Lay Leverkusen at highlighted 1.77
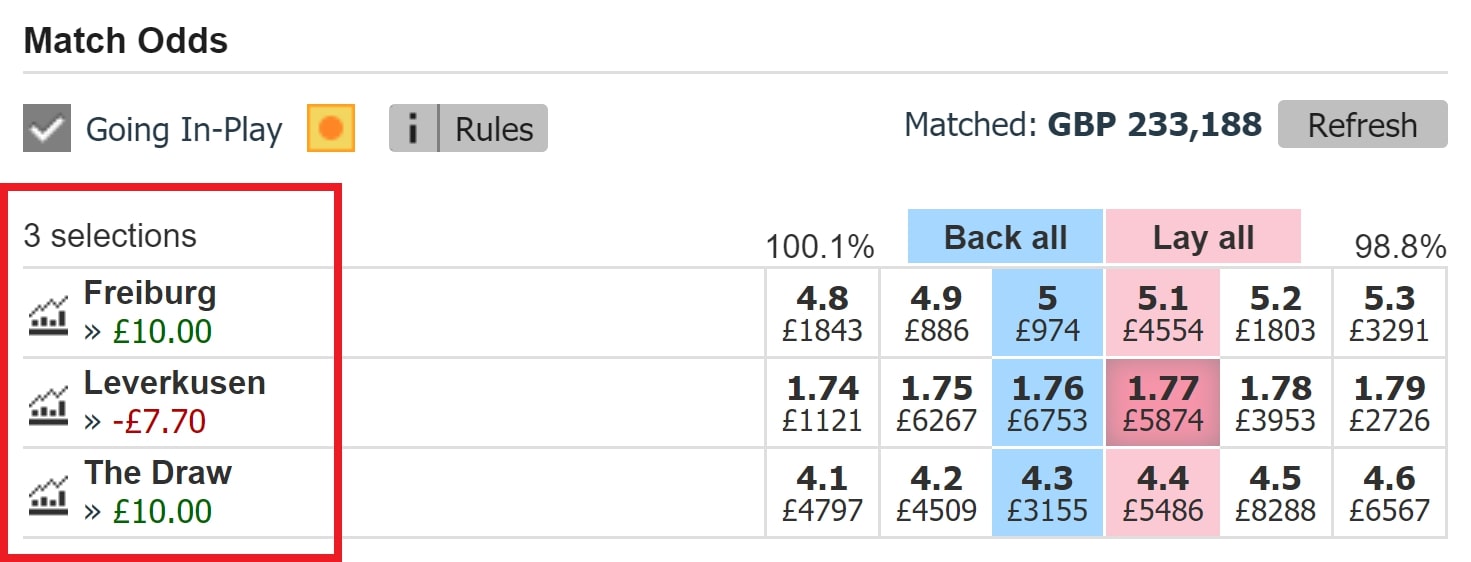The width and height of the screenshot is (1471, 562). click(x=1162, y=402)
